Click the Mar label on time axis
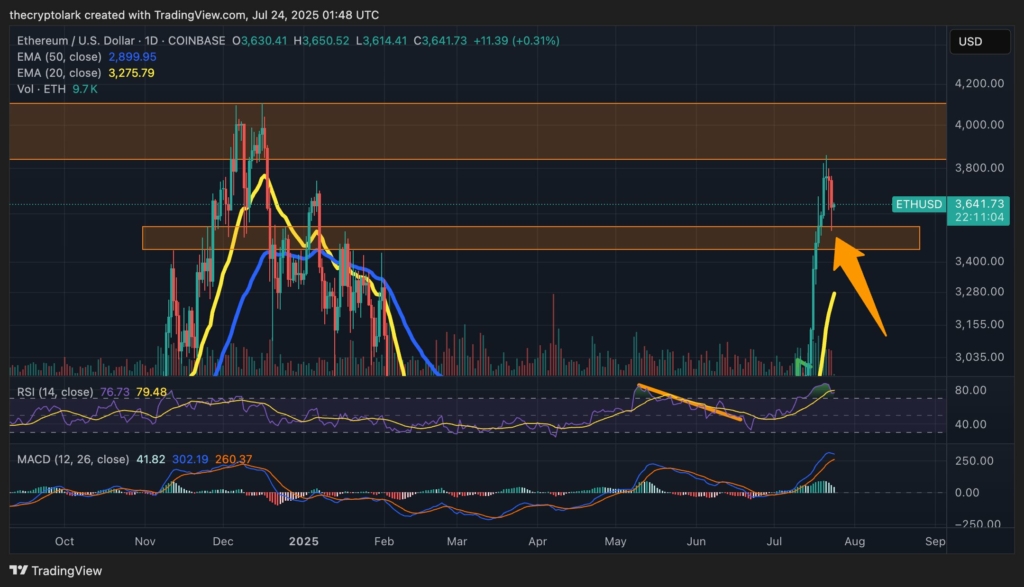 point(457,541)
